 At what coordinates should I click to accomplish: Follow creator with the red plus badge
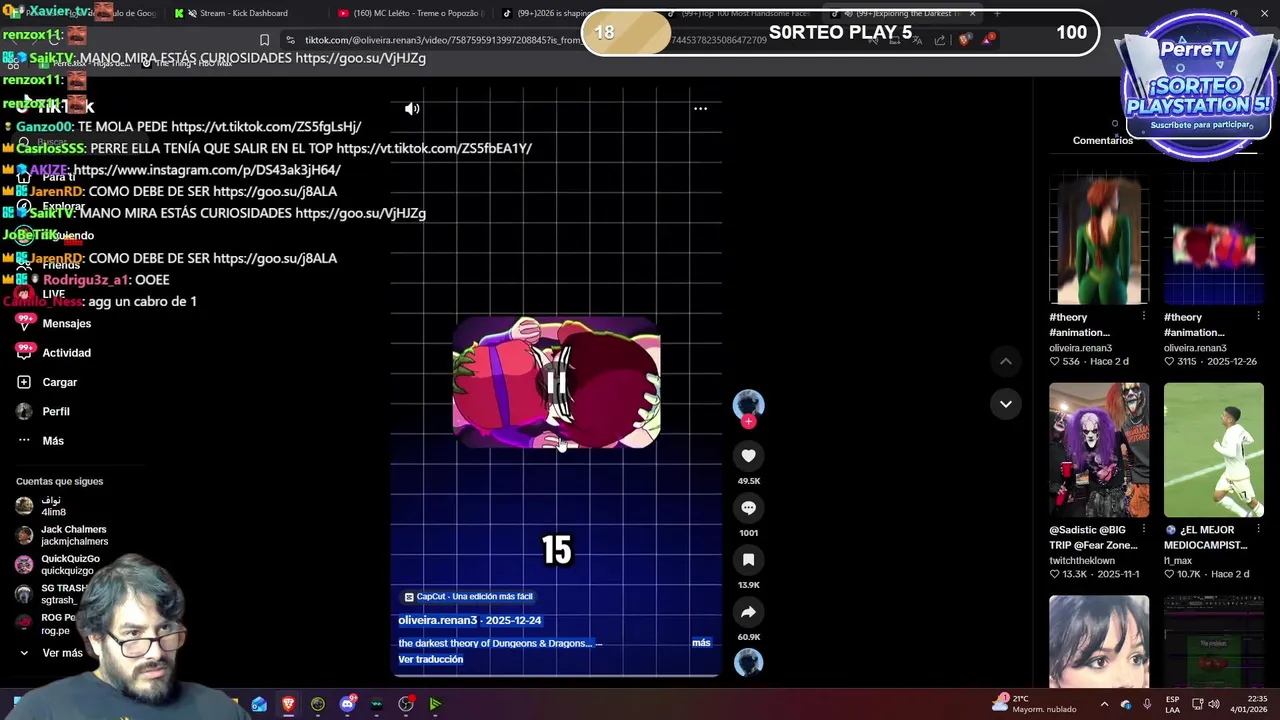748,422
